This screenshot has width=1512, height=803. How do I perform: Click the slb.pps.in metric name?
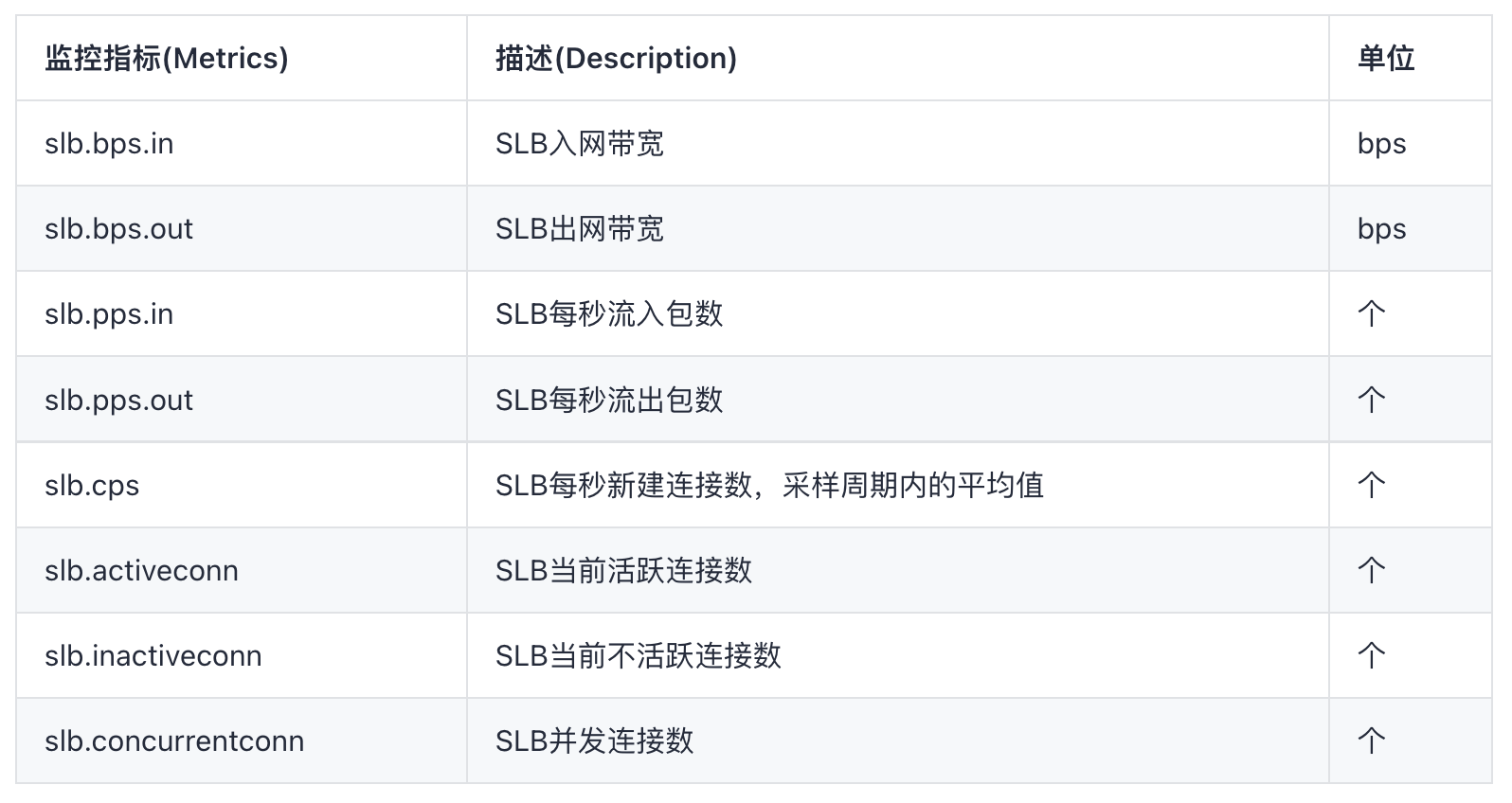(x=109, y=314)
